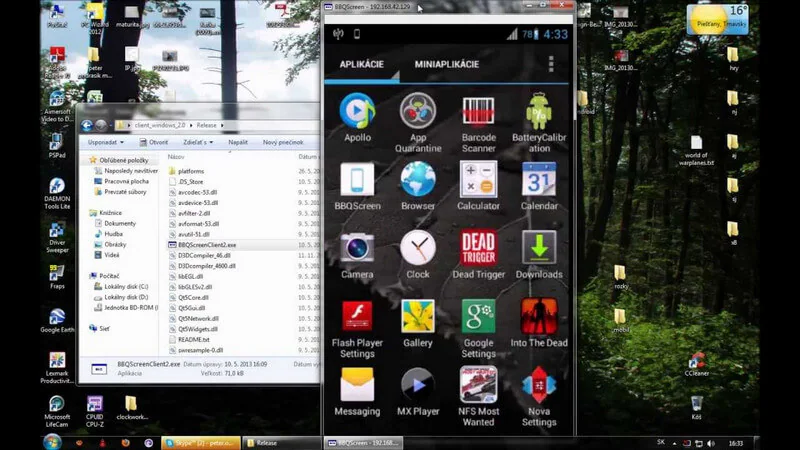The image size is (800, 450).
Task: Launch the Barcode Scanner app
Action: (x=478, y=122)
